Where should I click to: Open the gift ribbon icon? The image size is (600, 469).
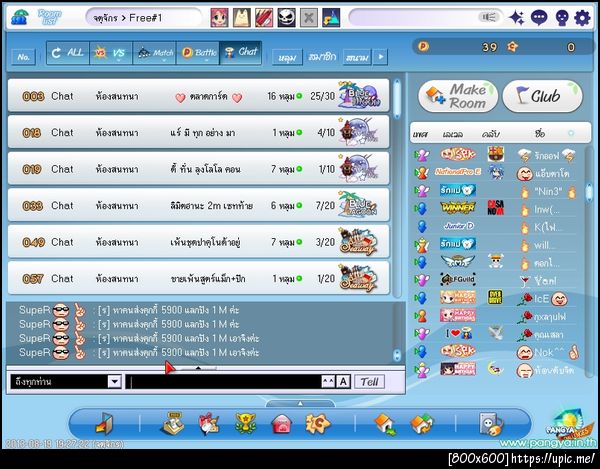pos(208,424)
